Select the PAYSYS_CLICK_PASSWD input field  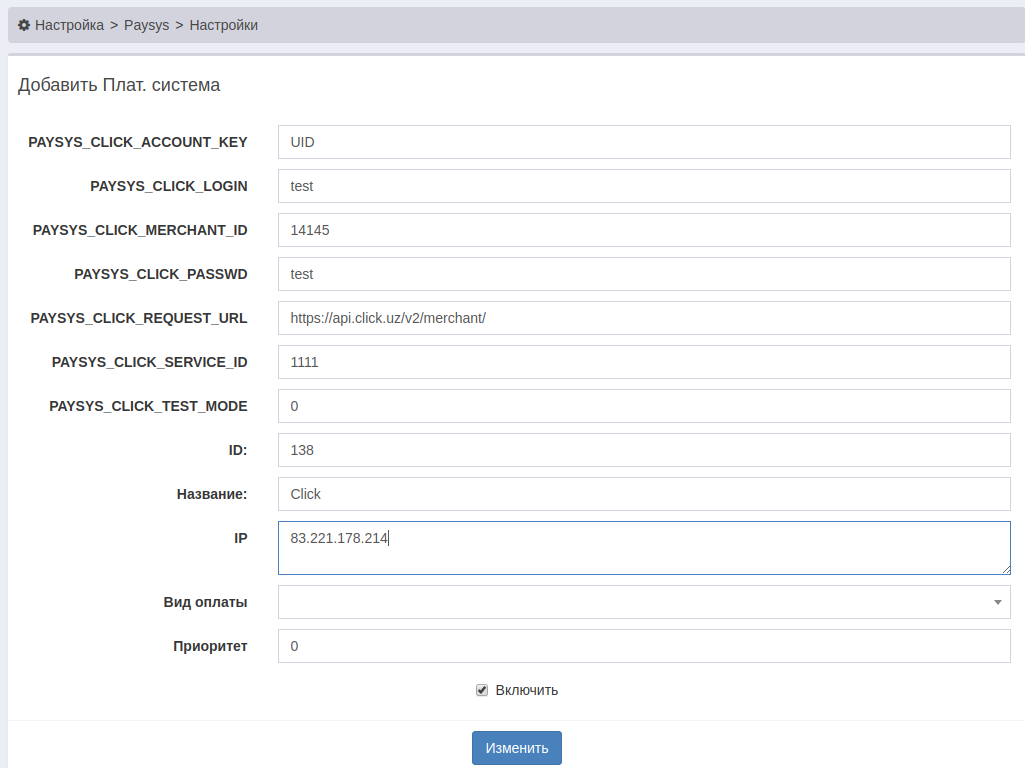(x=644, y=274)
